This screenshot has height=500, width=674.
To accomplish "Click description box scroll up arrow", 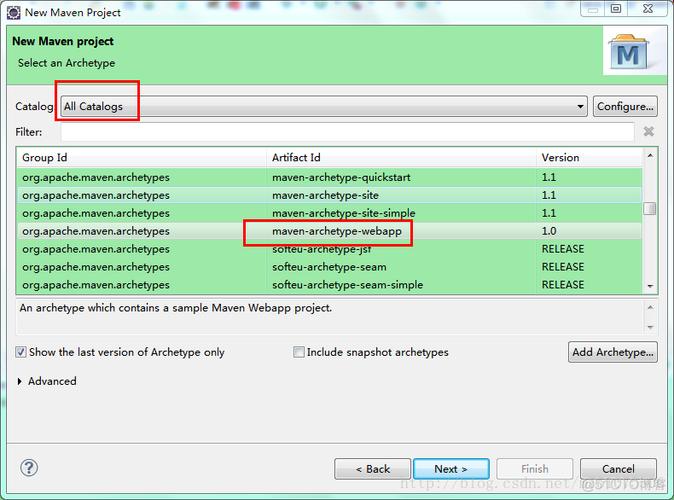I will 650,307.
